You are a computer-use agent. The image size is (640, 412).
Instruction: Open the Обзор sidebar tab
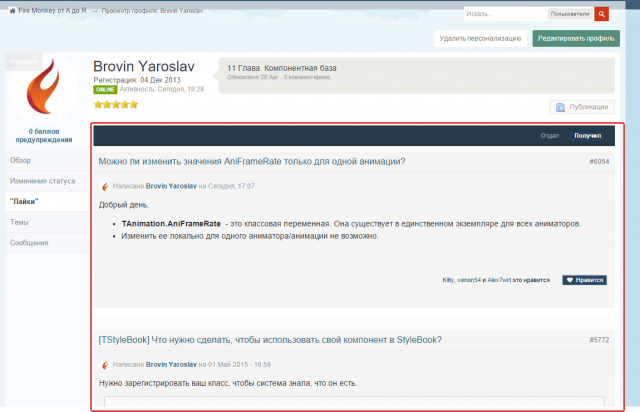47,160
